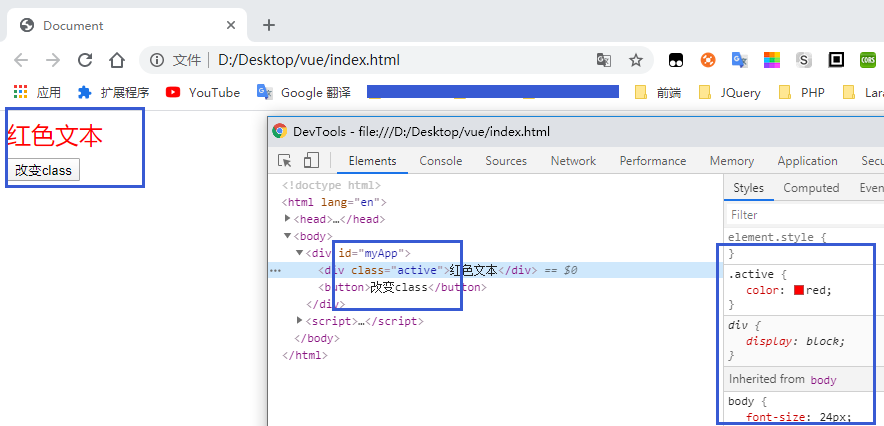Go forward to the next page
The height and width of the screenshot is (426, 884).
click(x=53, y=60)
